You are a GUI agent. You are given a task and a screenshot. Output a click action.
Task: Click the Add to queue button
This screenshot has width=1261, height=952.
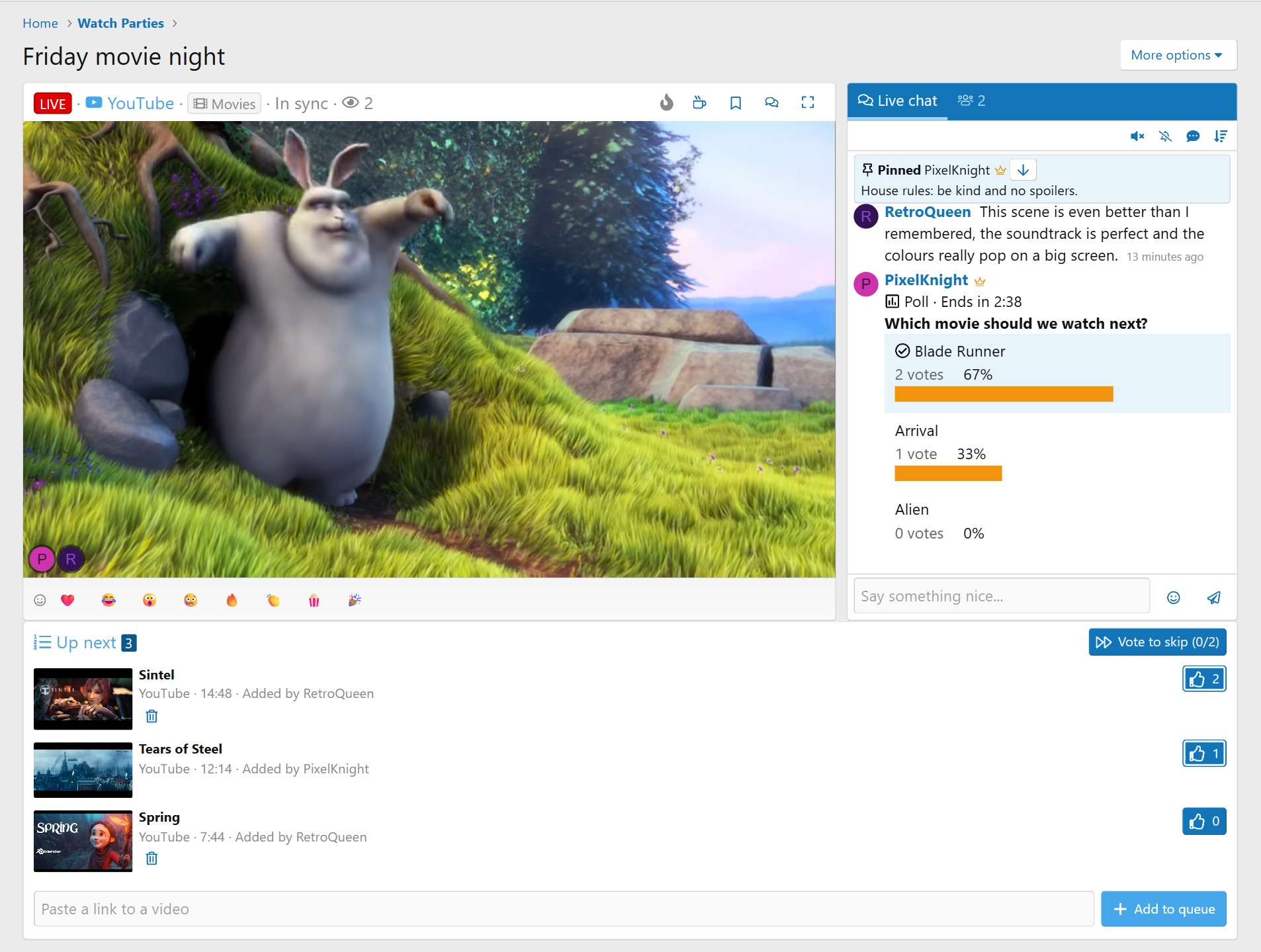tap(1163, 909)
